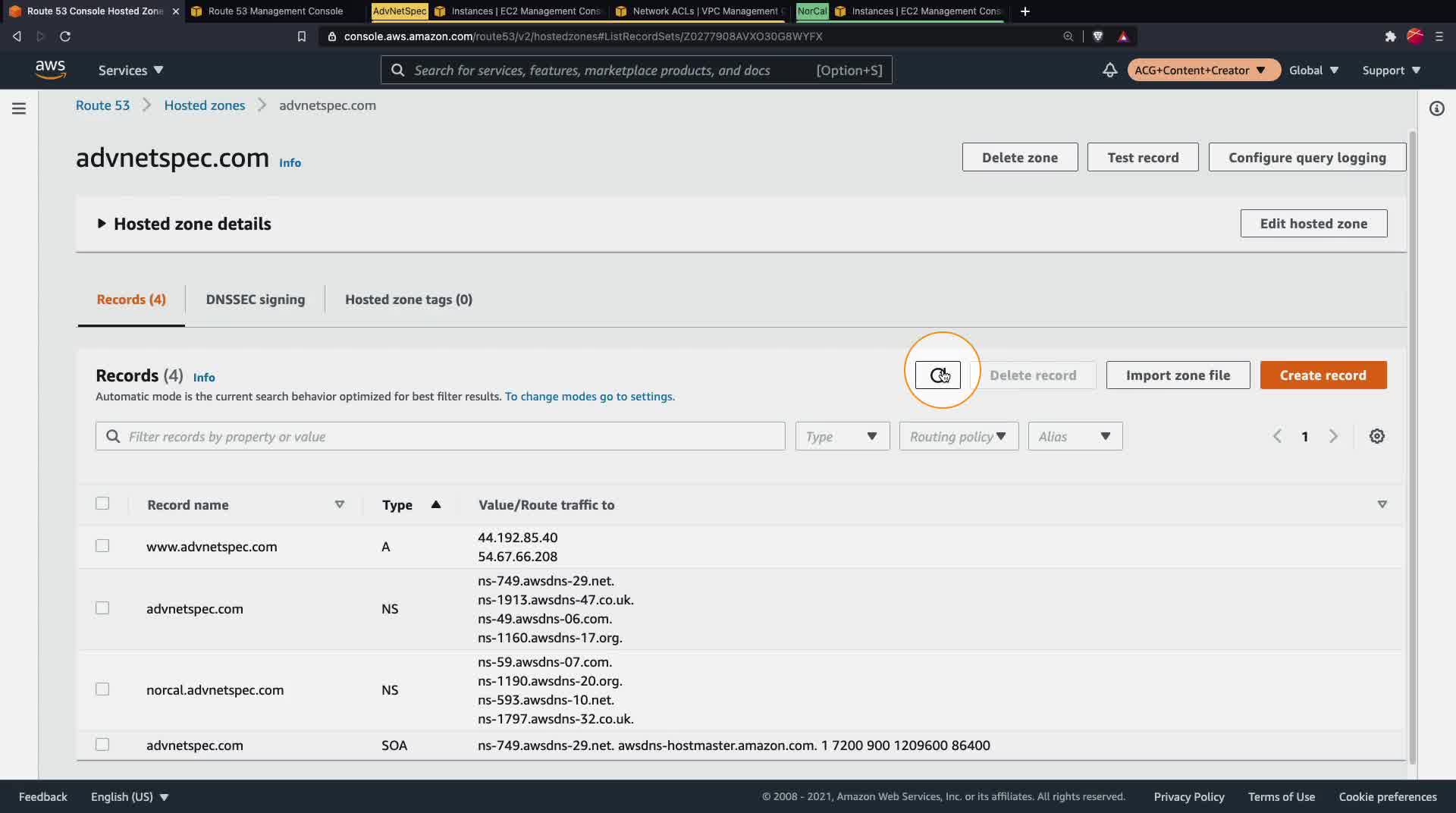Switch to Route 53 Management Console browser tab
This screenshot has height=813, width=1456.
coord(275,11)
